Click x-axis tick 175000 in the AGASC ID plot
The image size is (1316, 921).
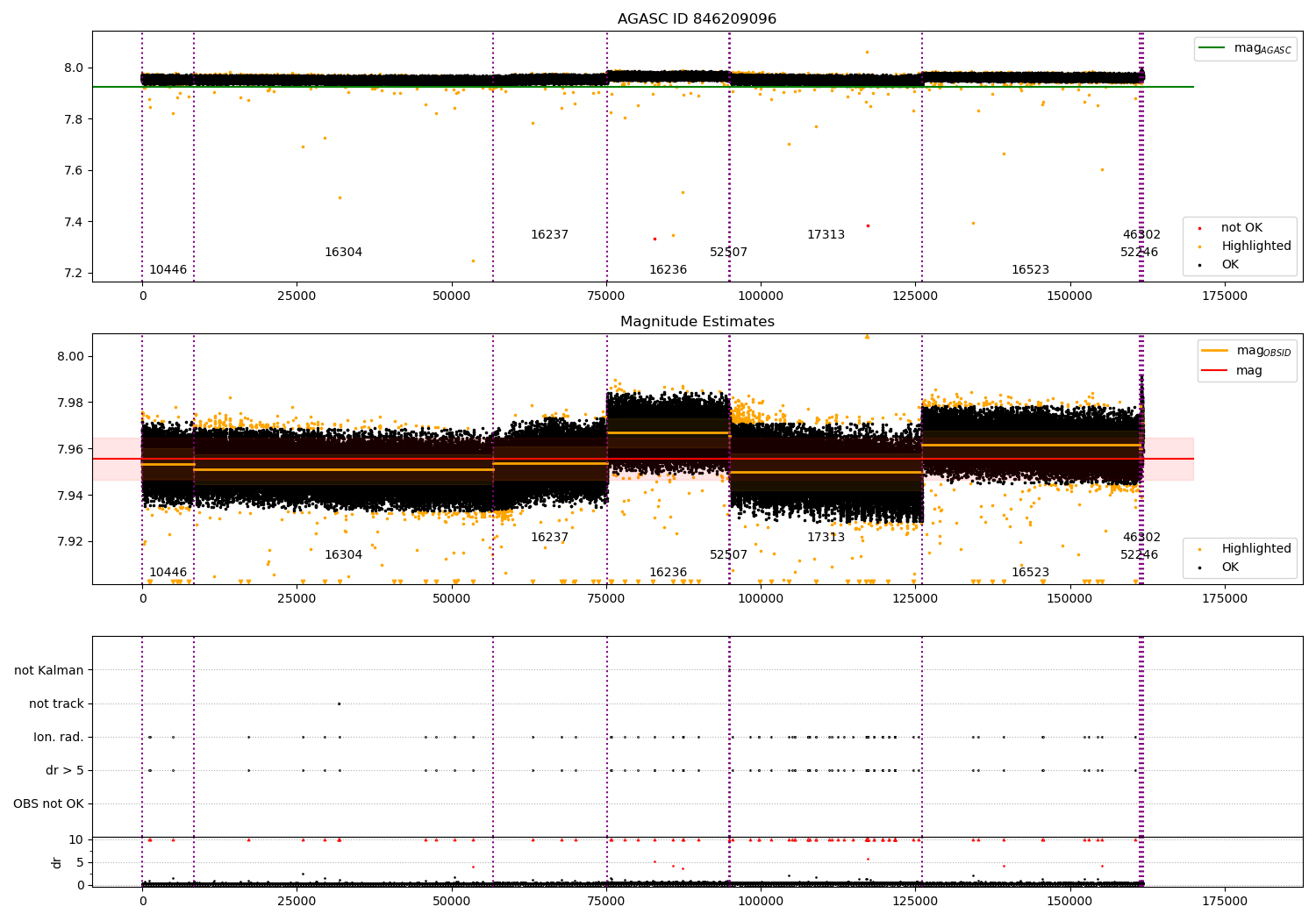(1224, 296)
